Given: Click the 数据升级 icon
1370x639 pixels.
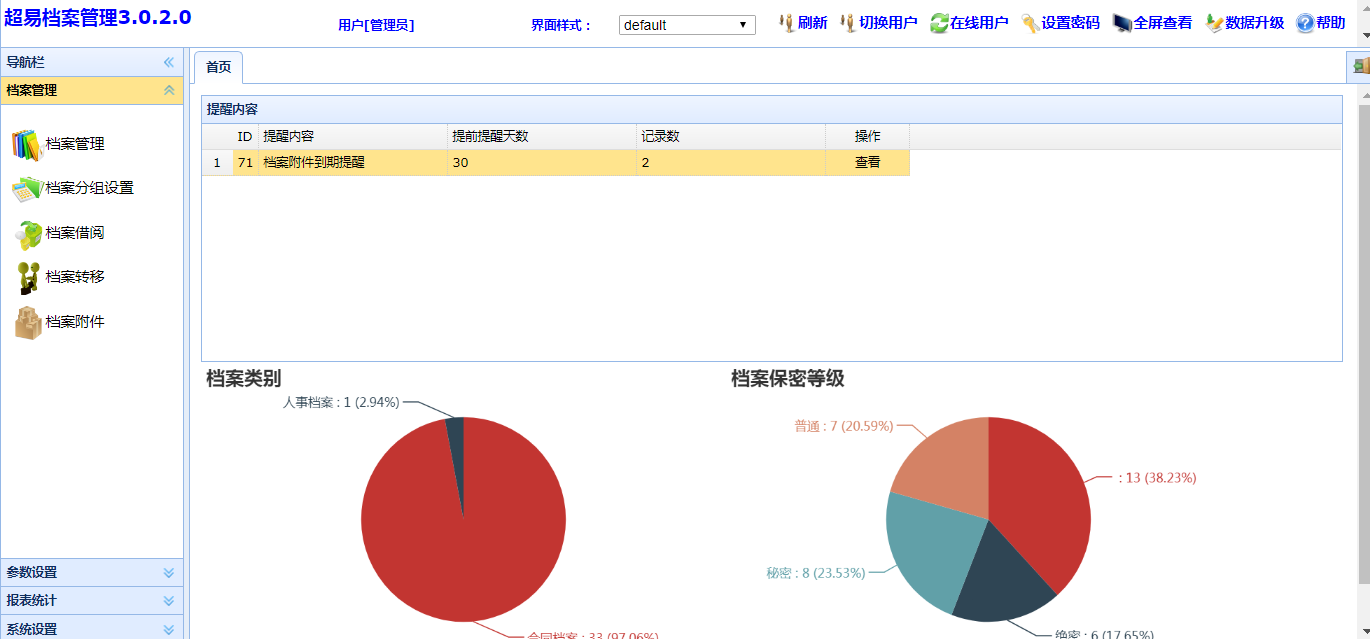Looking at the screenshot, I should pos(1215,23).
